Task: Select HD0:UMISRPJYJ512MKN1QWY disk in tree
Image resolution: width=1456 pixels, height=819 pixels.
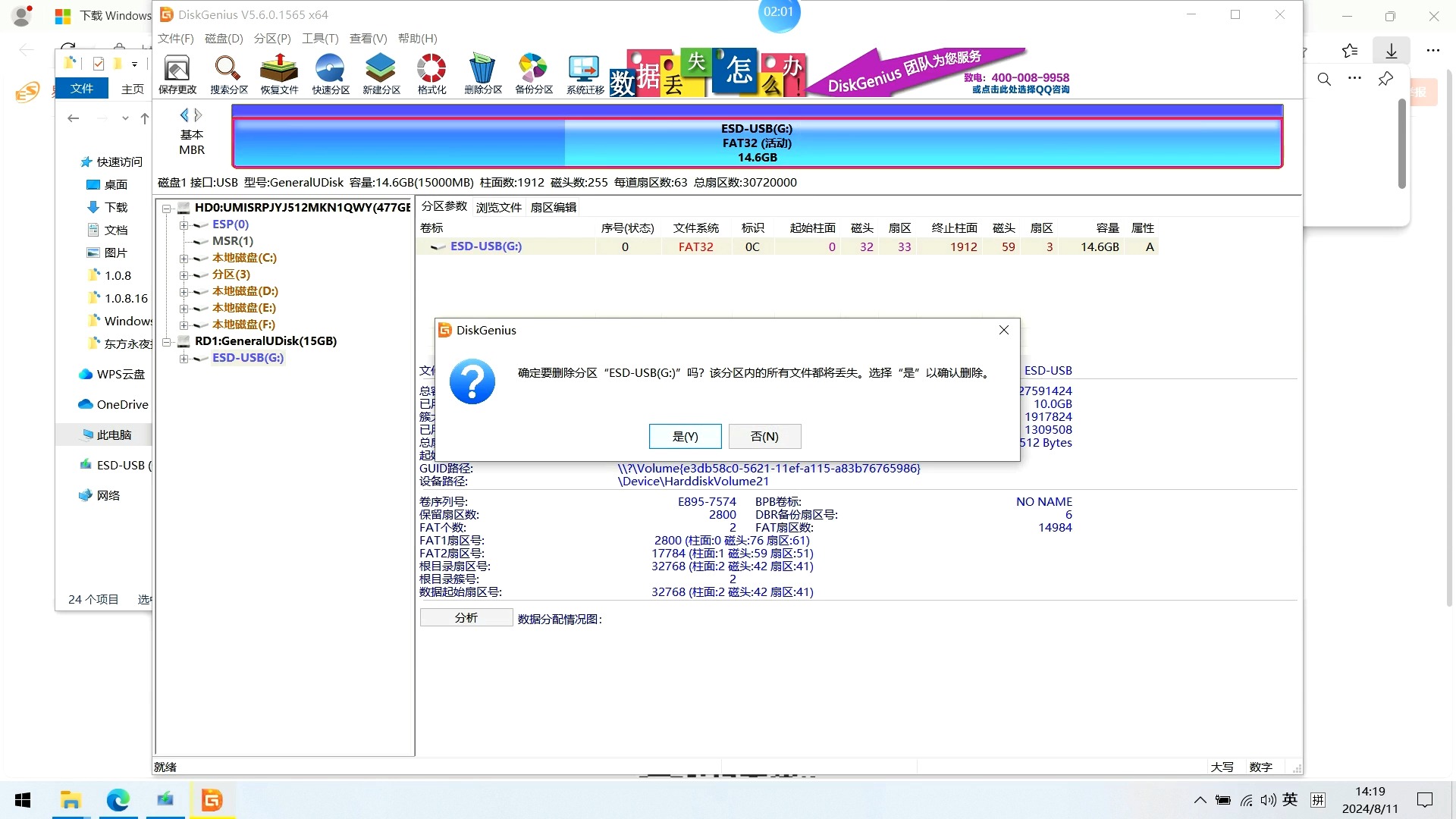Action: (x=302, y=207)
